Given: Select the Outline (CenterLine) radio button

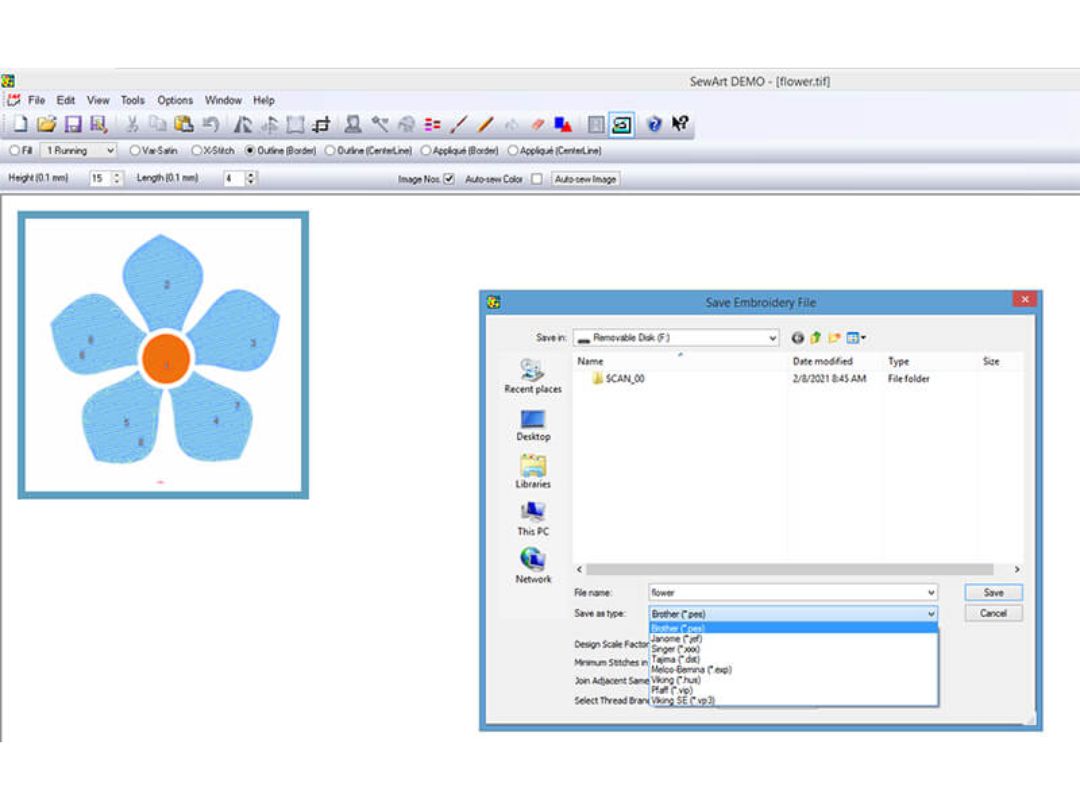Looking at the screenshot, I should click(x=330, y=150).
